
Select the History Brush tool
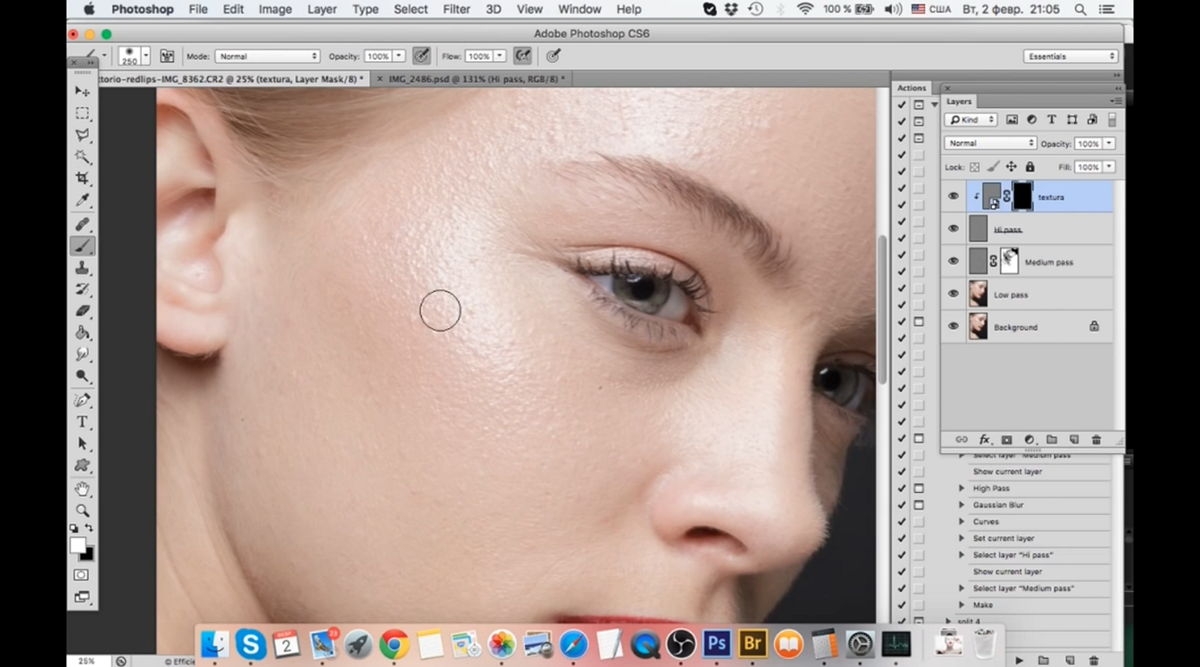point(83,289)
